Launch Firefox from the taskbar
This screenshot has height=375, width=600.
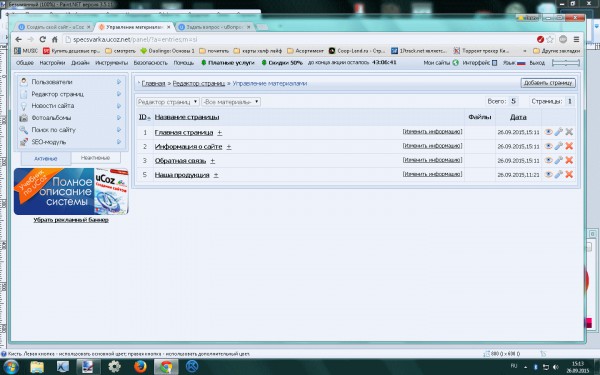coord(140,367)
